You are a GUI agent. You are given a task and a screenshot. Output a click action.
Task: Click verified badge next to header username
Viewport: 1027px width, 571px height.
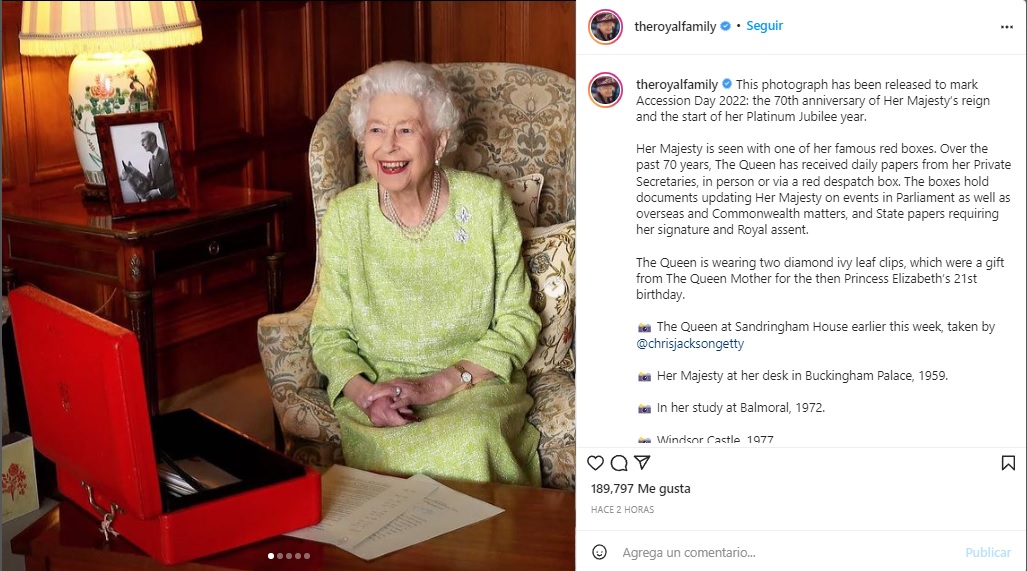(x=726, y=26)
